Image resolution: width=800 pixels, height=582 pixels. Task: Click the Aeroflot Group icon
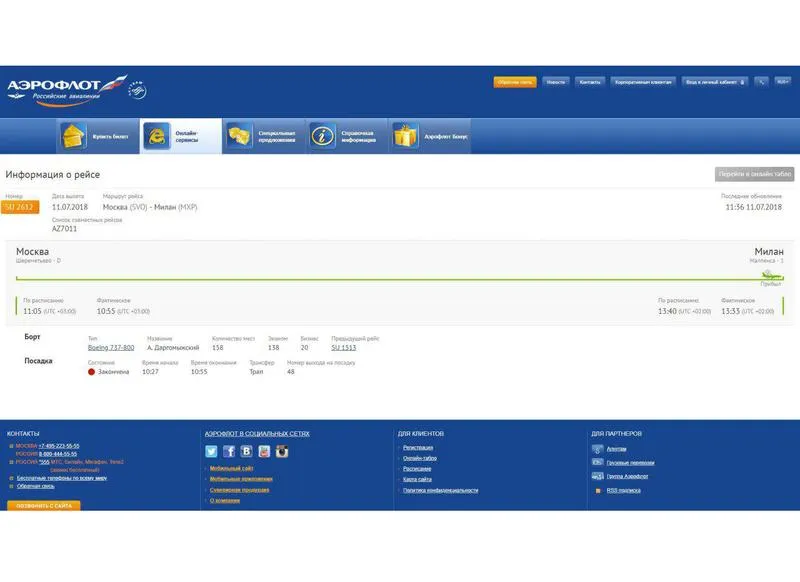pos(597,476)
